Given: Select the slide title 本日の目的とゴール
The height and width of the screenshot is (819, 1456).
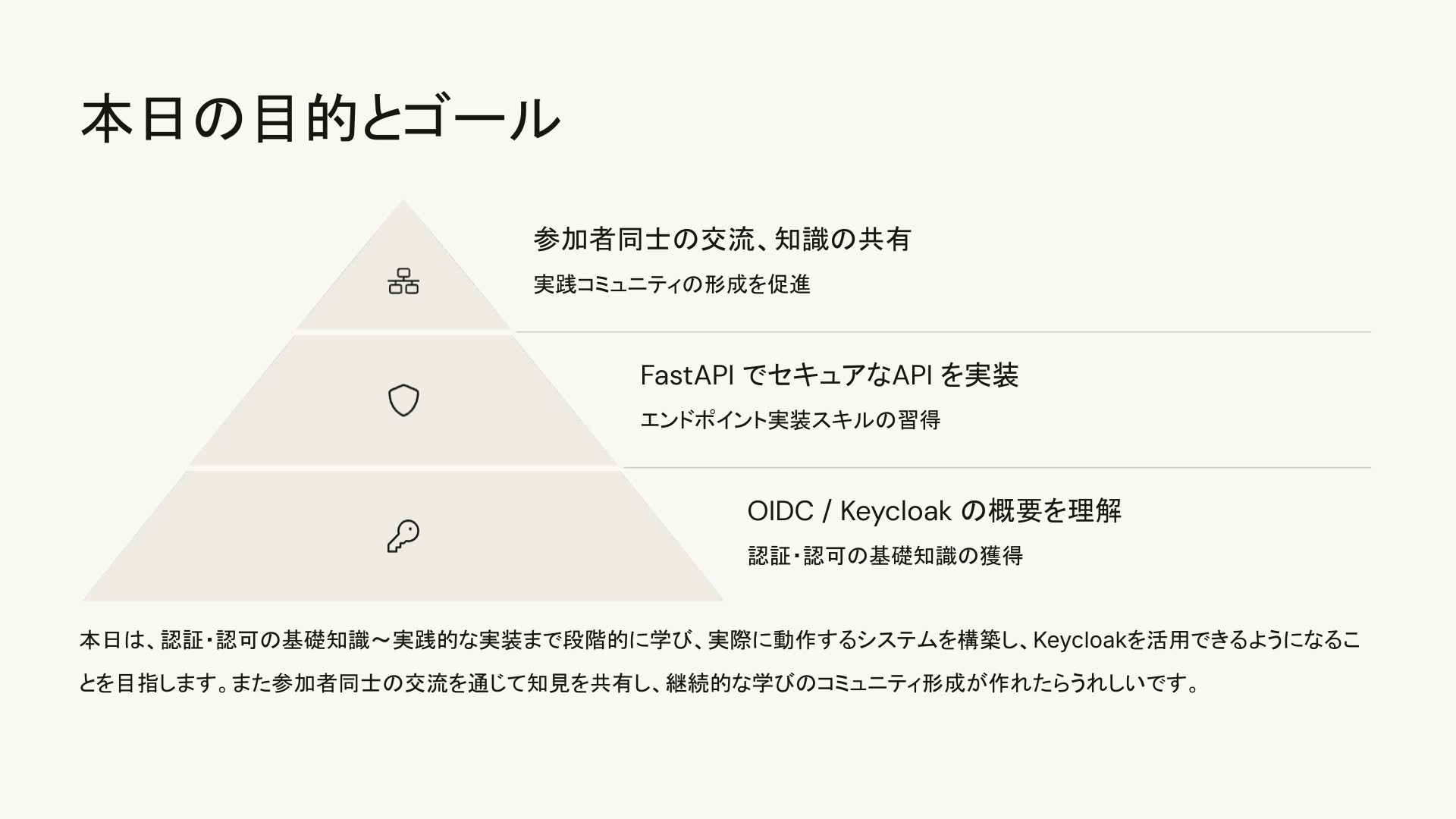Looking at the screenshot, I should pyautogui.click(x=319, y=119).
